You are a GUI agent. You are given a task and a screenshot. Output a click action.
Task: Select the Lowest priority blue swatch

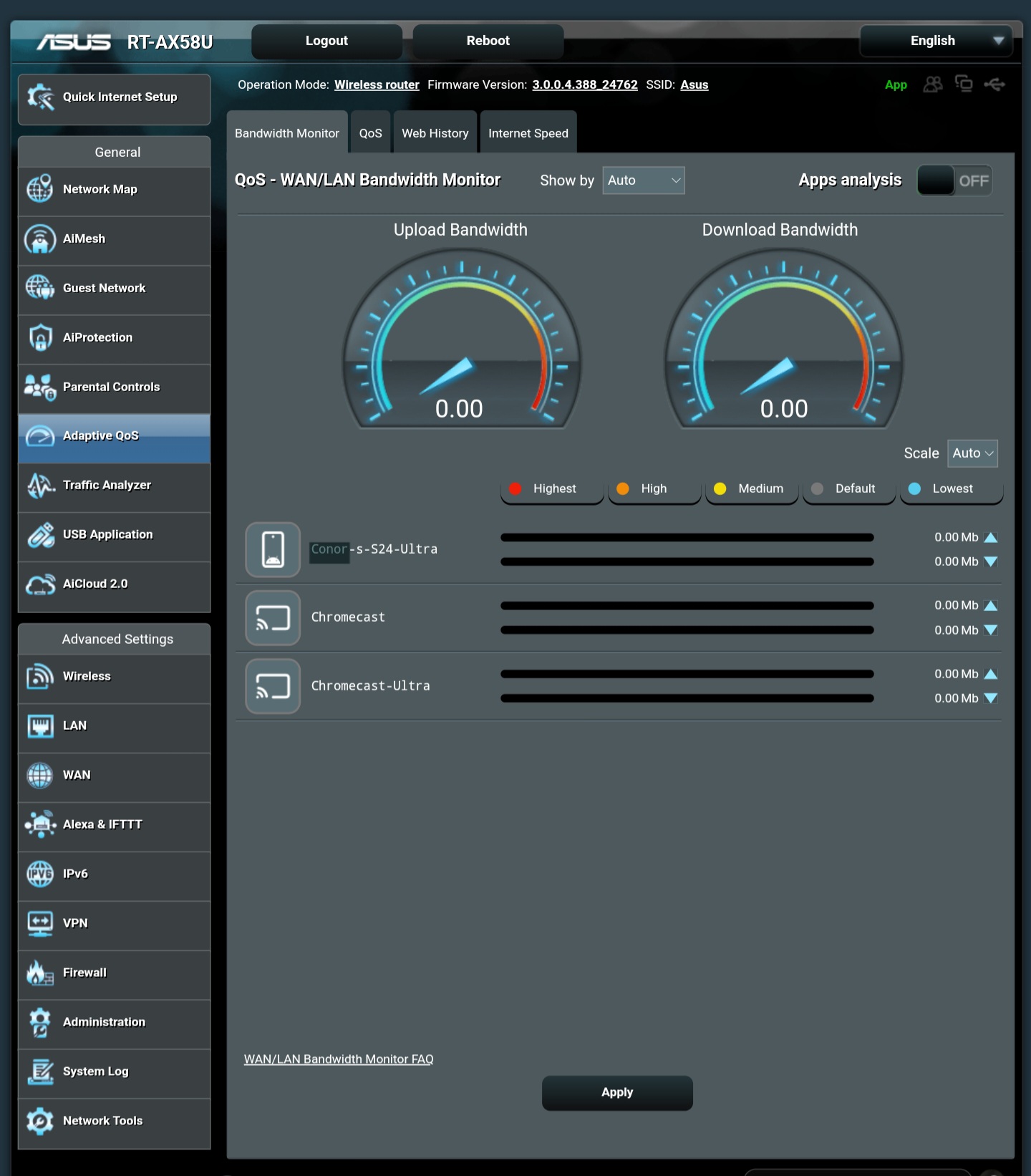point(914,488)
